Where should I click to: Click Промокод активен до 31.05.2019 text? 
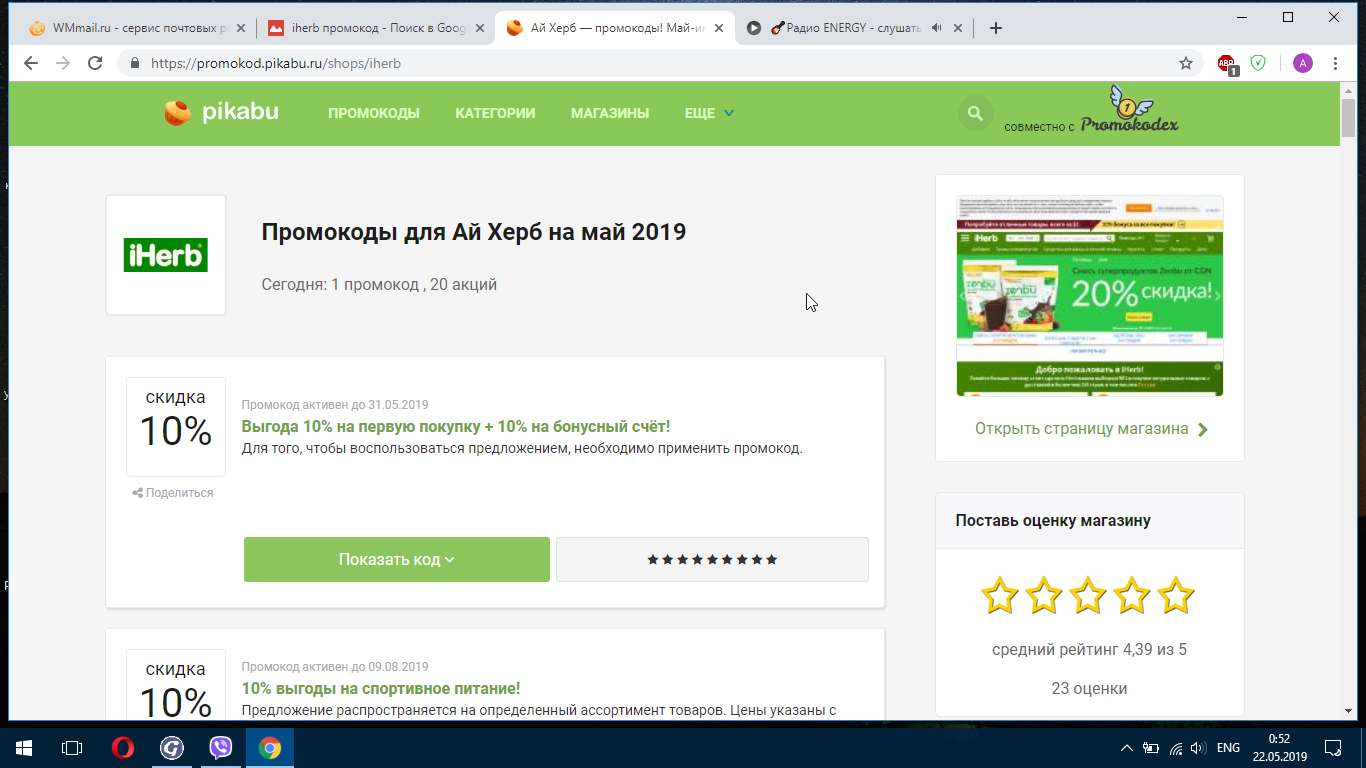(335, 405)
